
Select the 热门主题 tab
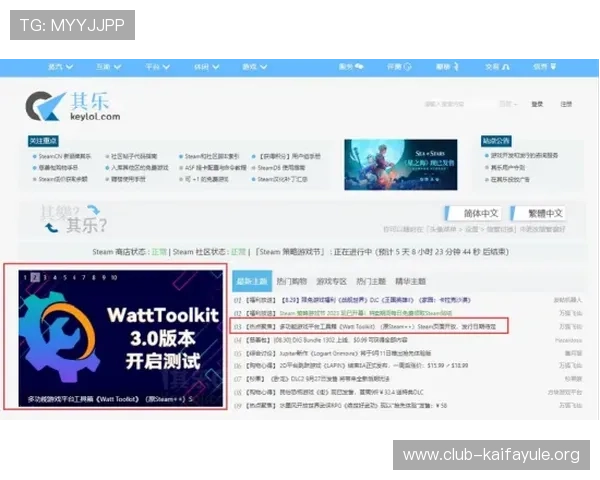point(371,281)
